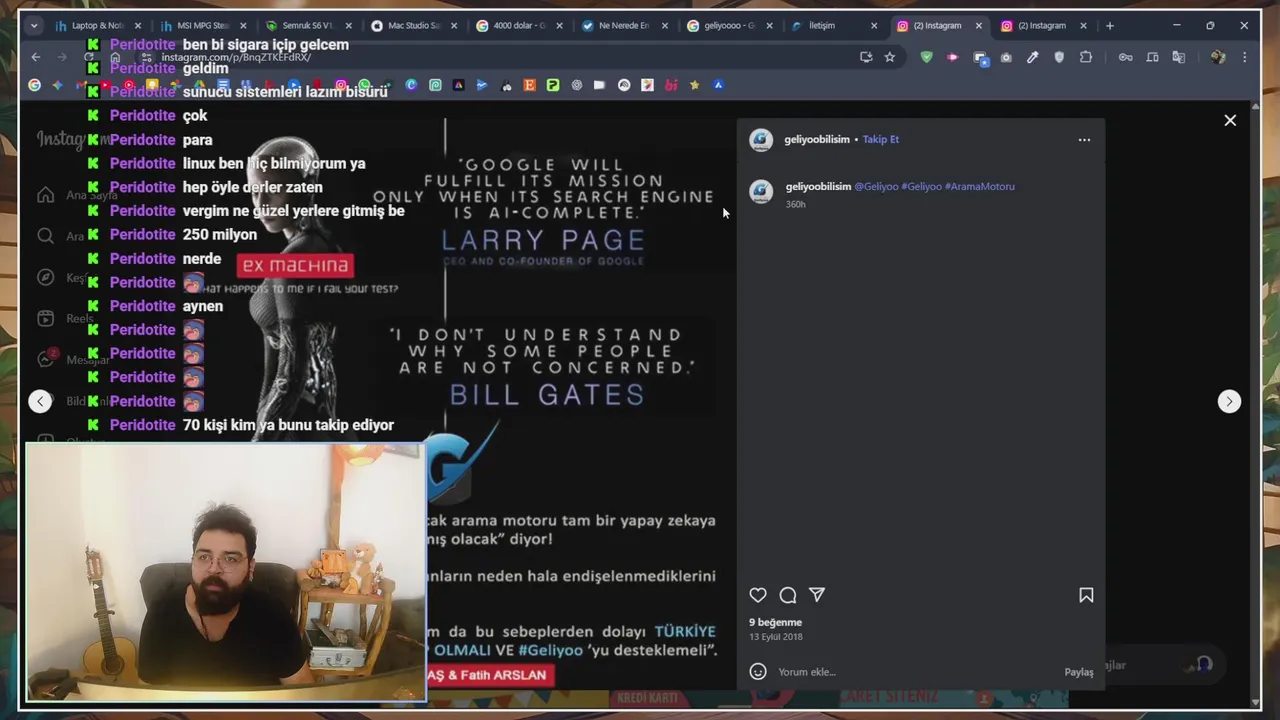Switch to Laptop & Not tab
1280x720 pixels.
(x=98, y=26)
